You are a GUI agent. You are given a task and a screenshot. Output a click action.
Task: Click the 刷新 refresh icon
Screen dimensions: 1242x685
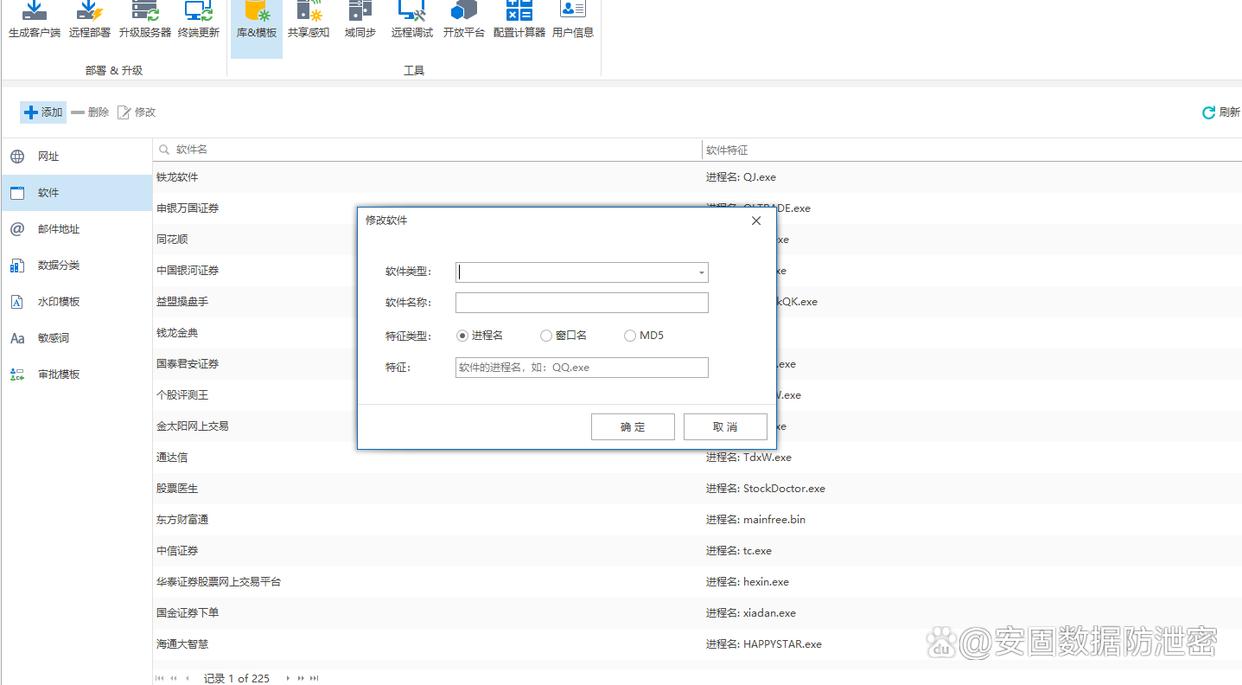tap(1209, 113)
